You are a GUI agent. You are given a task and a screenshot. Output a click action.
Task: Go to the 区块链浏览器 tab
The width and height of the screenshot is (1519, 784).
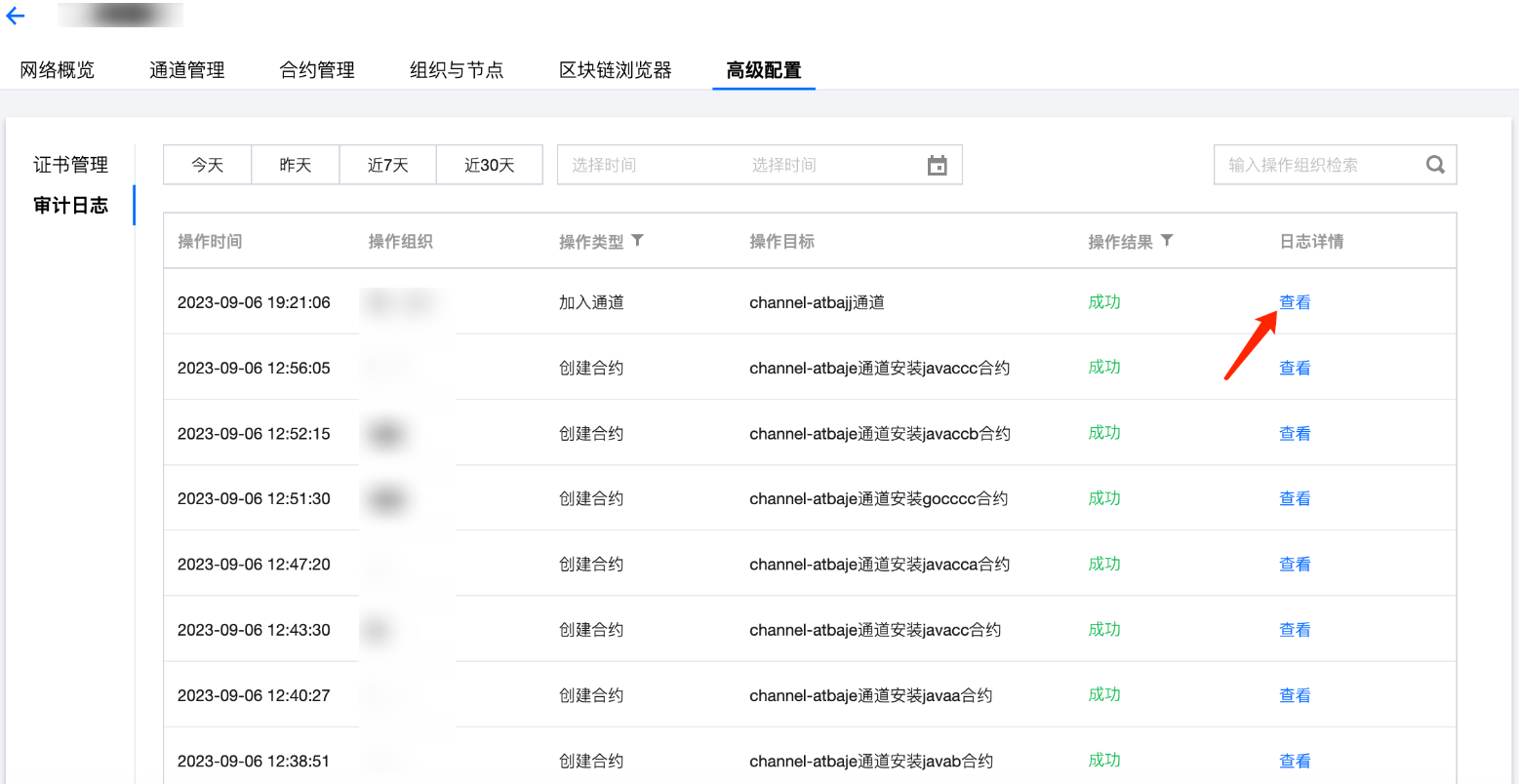[616, 70]
